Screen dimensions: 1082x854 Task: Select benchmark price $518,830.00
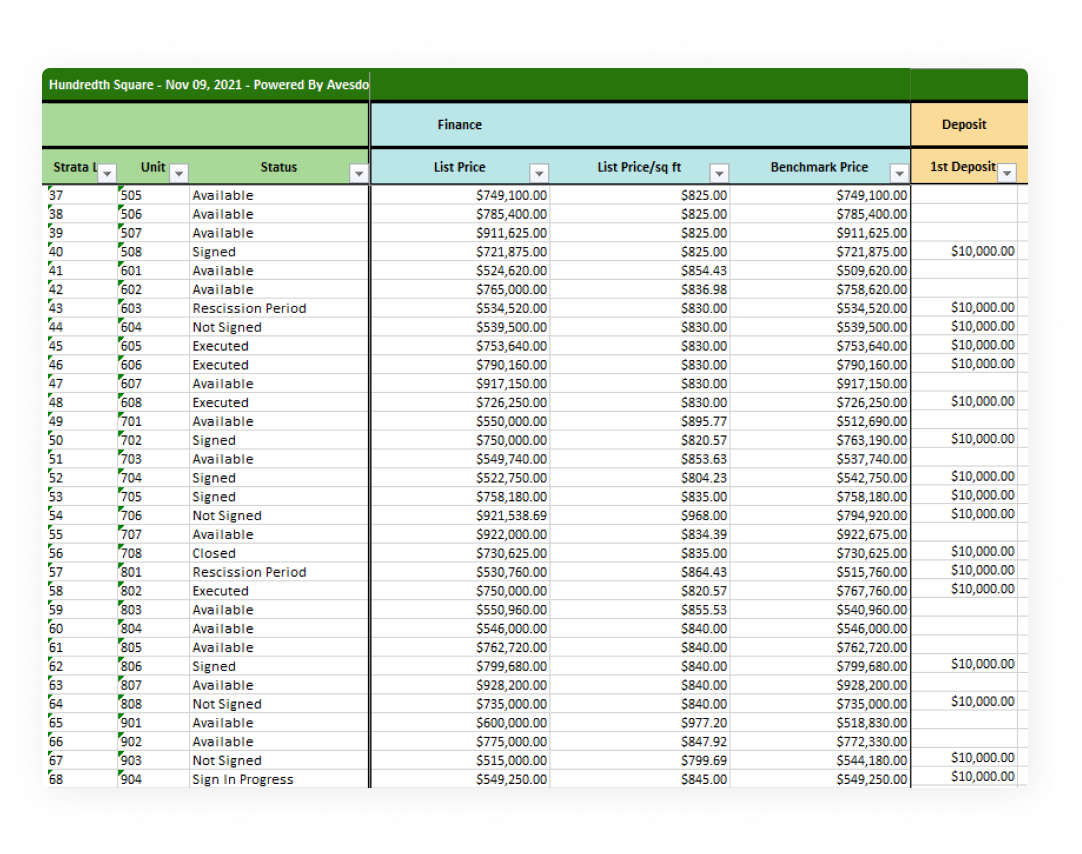click(x=820, y=722)
